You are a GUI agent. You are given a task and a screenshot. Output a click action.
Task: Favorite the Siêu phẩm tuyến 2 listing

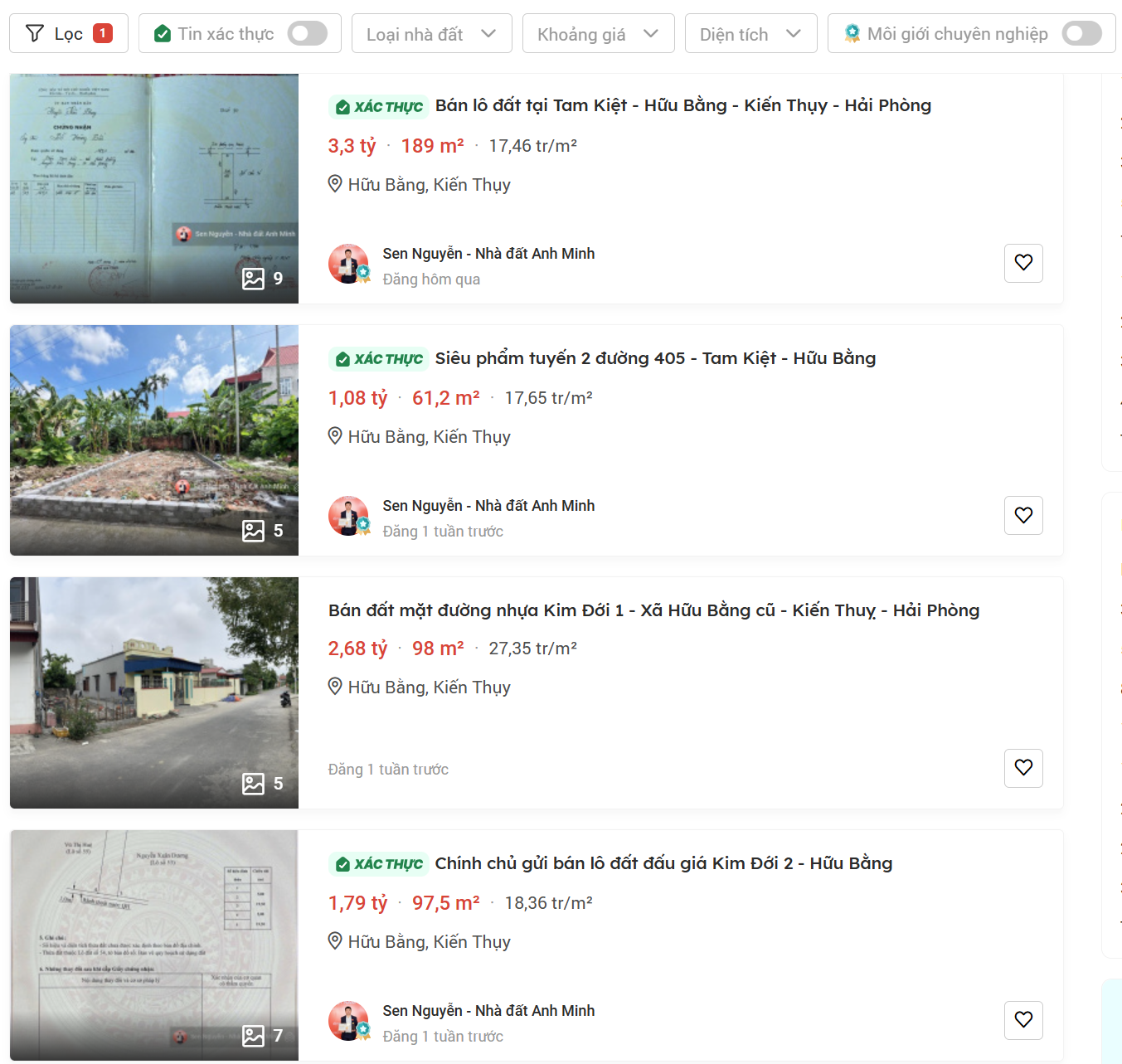(x=1023, y=515)
